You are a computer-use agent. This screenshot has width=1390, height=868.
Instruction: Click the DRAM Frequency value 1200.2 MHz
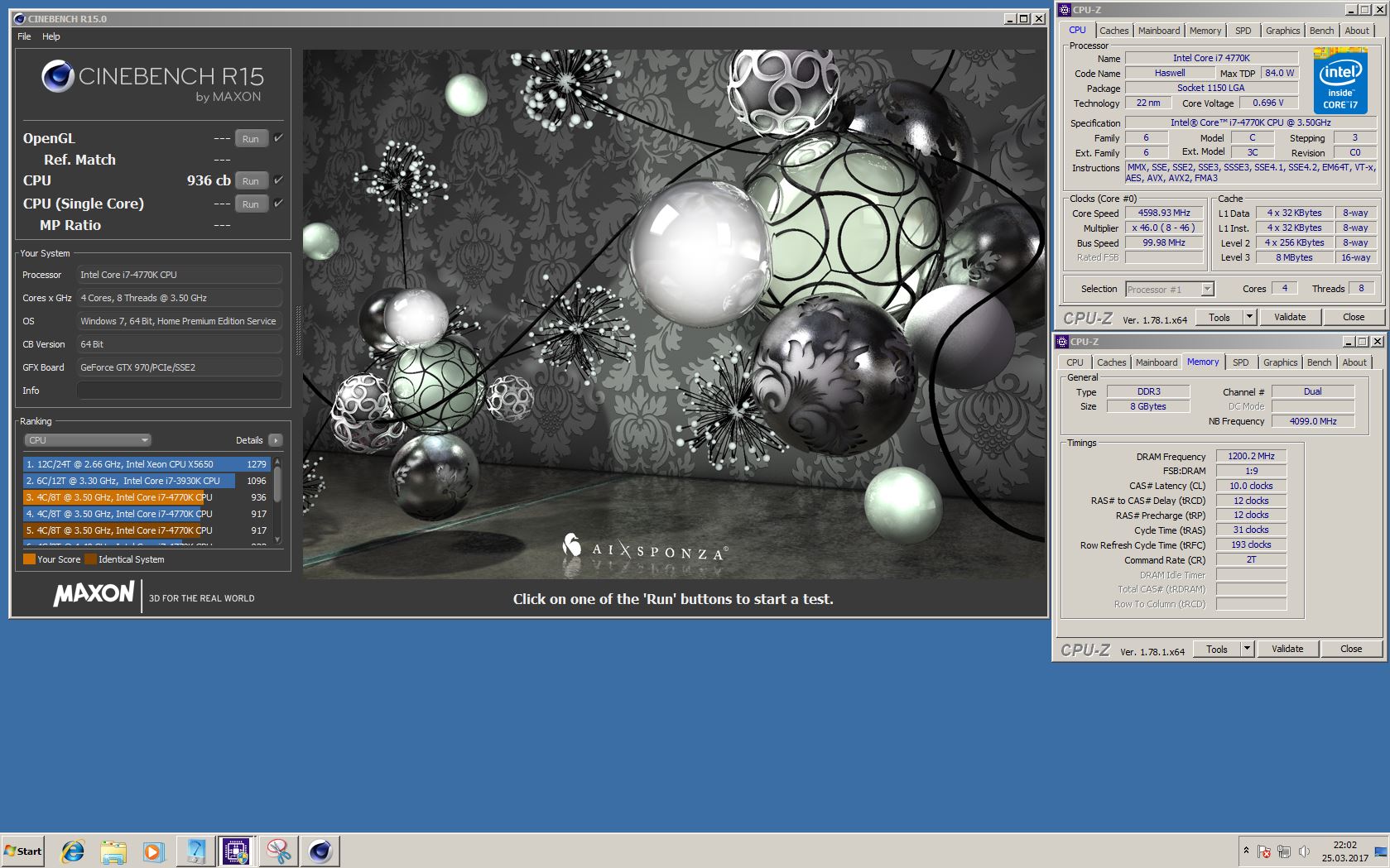(x=1251, y=456)
